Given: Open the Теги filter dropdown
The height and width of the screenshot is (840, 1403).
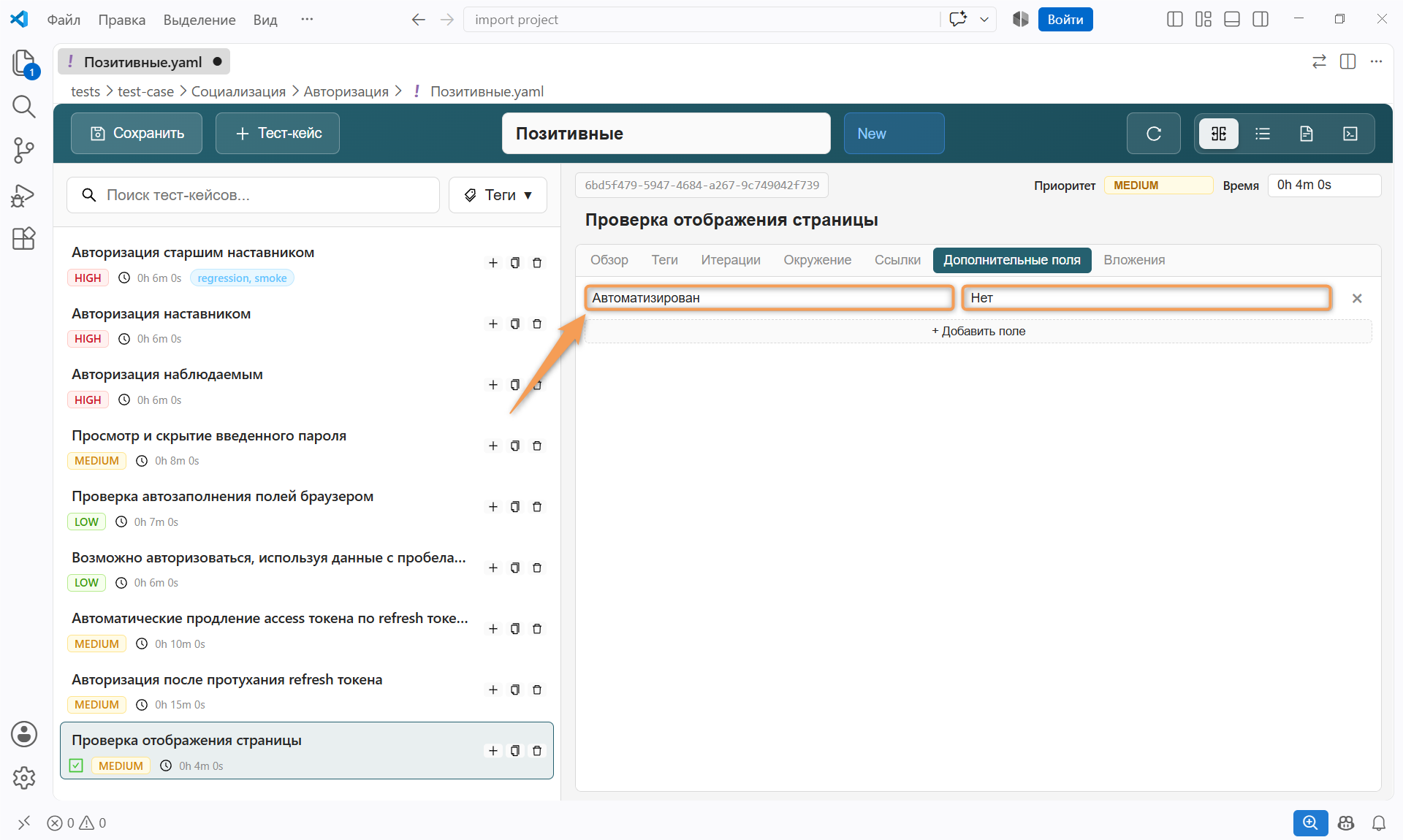Looking at the screenshot, I should [498, 195].
